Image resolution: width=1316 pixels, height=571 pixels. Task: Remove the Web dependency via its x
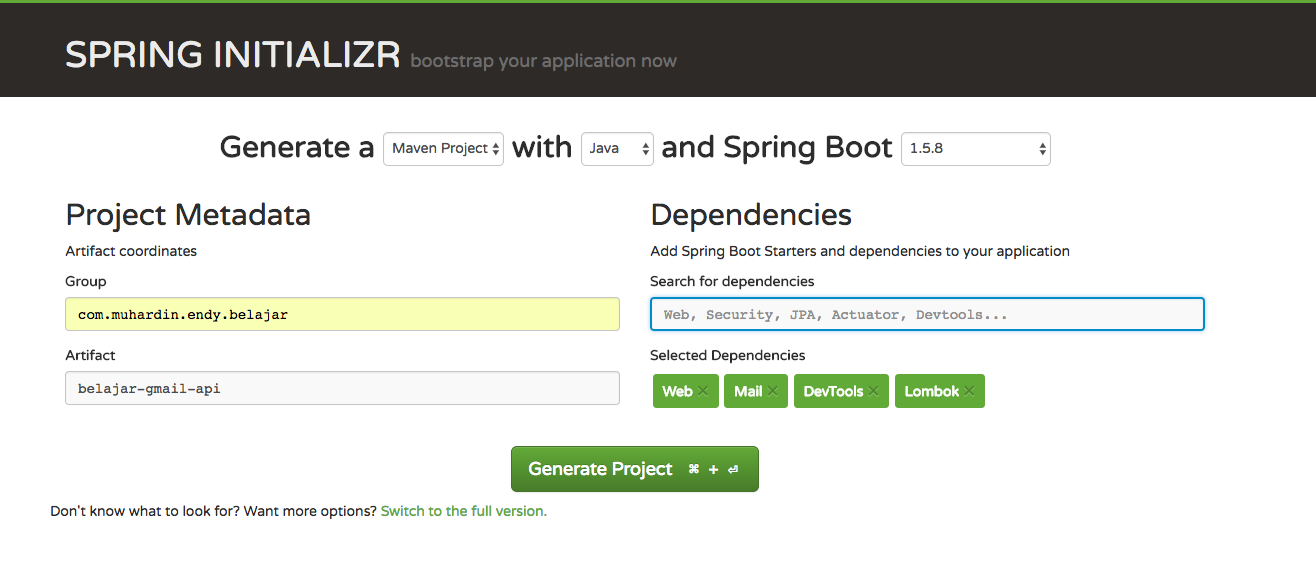coord(703,391)
